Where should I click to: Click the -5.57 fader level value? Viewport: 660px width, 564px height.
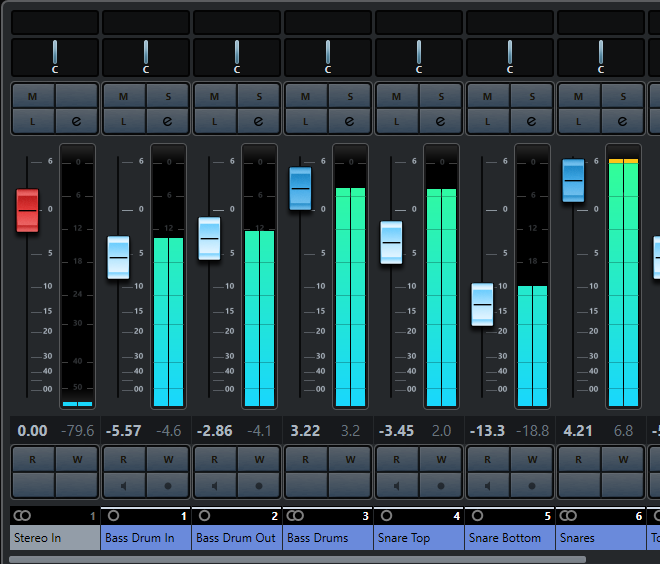tap(123, 431)
